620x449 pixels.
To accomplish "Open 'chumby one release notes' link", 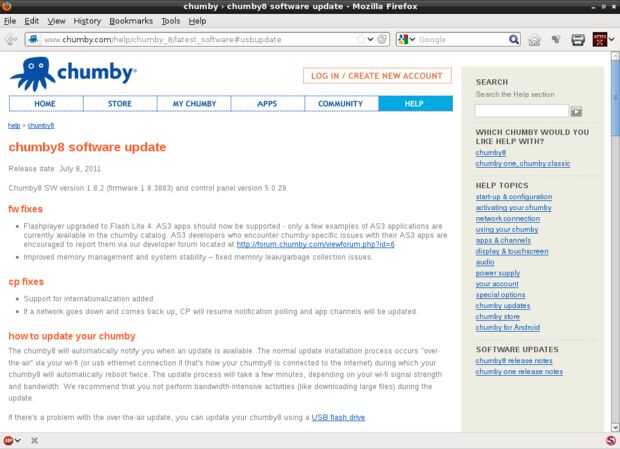I will (519, 372).
